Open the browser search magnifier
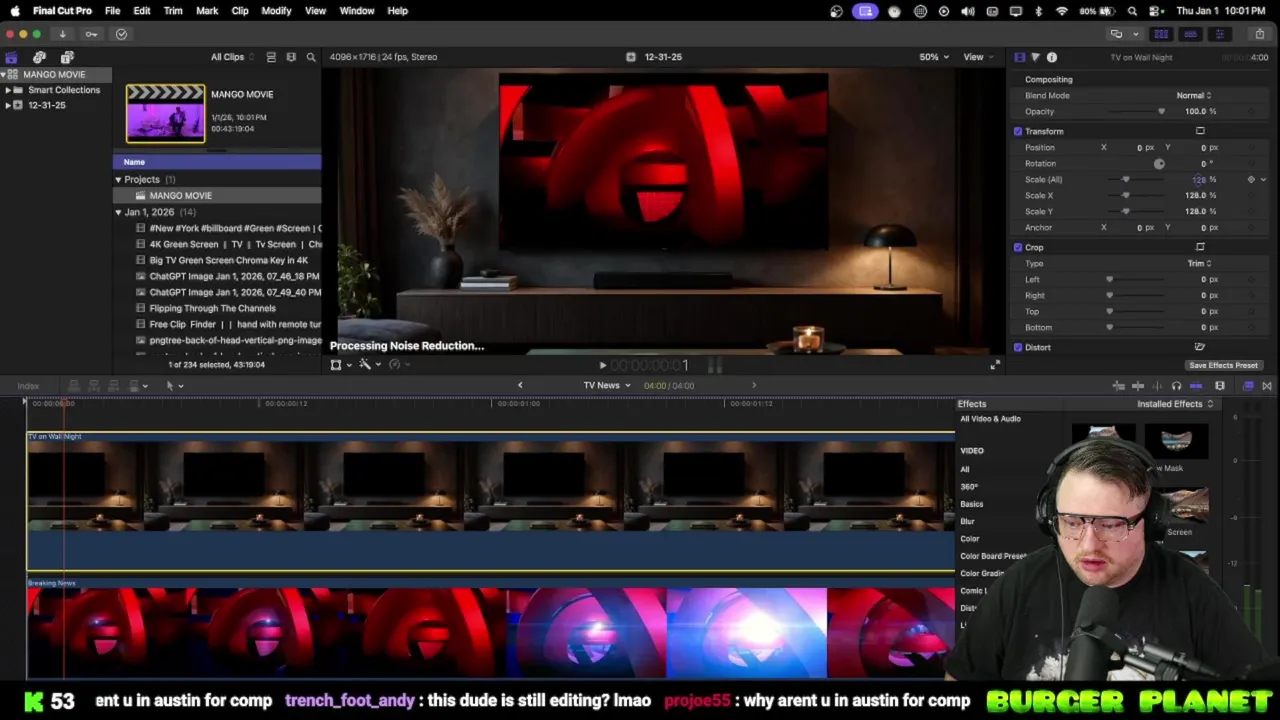1280x720 pixels. coord(311,57)
